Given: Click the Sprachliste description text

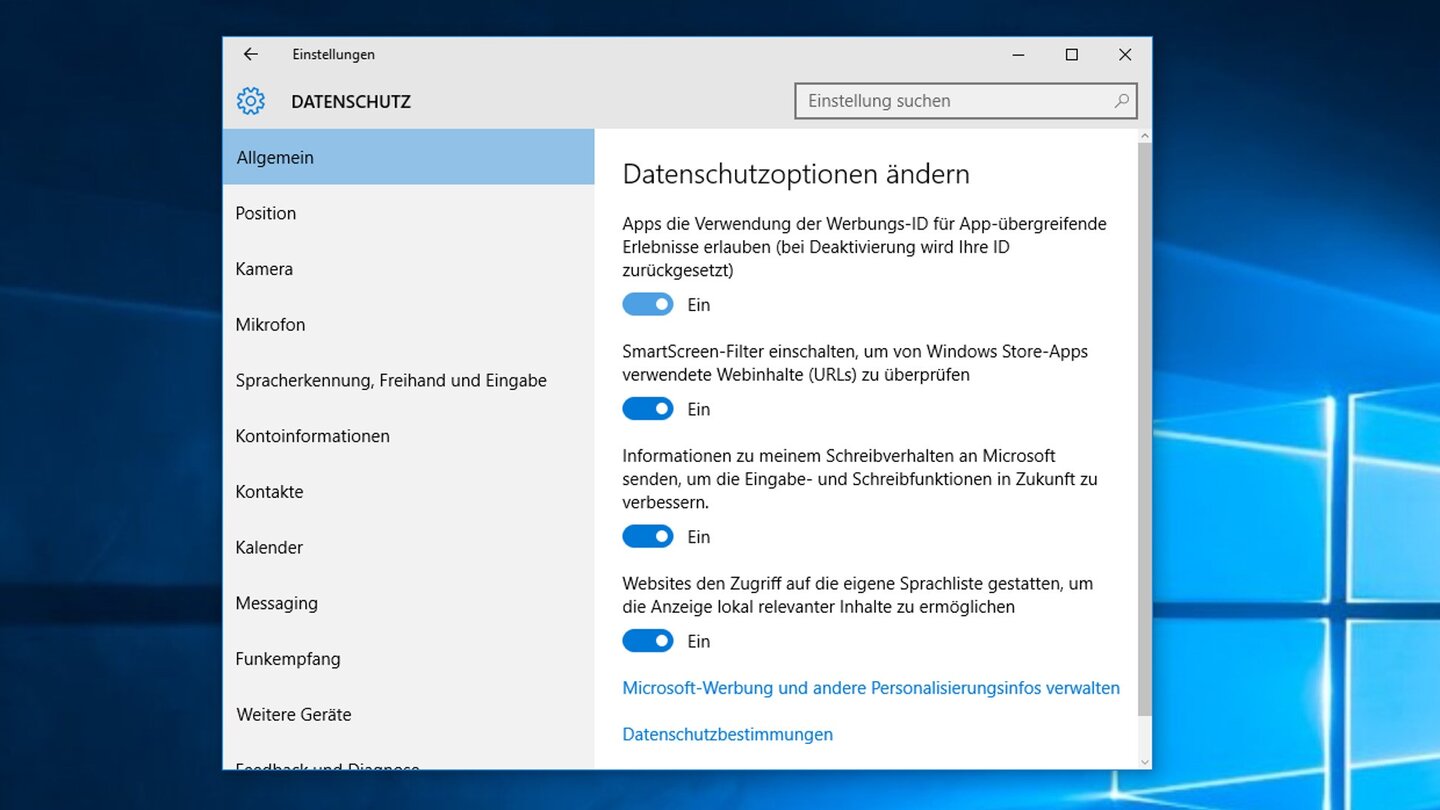Looking at the screenshot, I should 858,595.
